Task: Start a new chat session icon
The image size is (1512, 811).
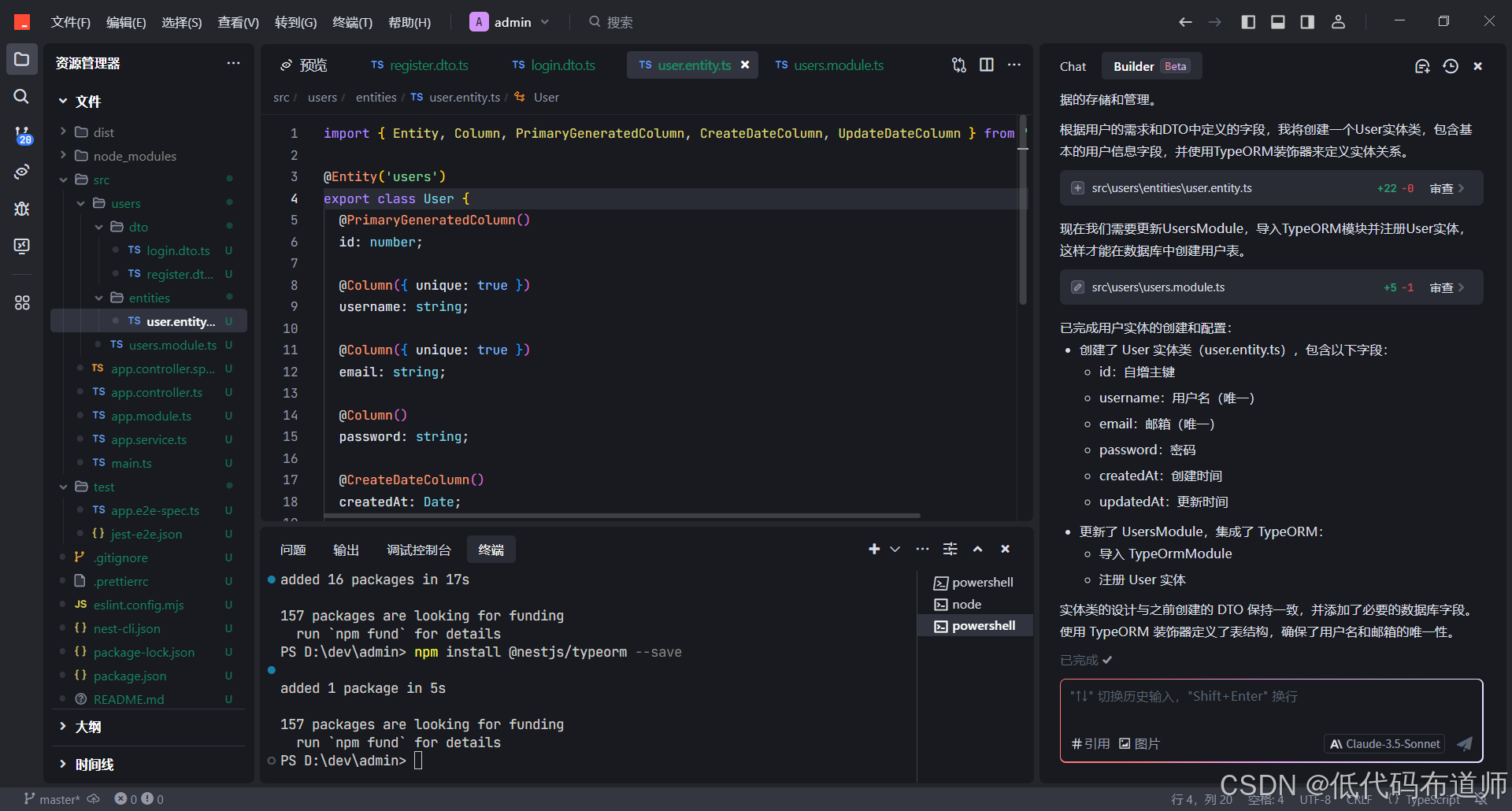Action: (x=1422, y=66)
